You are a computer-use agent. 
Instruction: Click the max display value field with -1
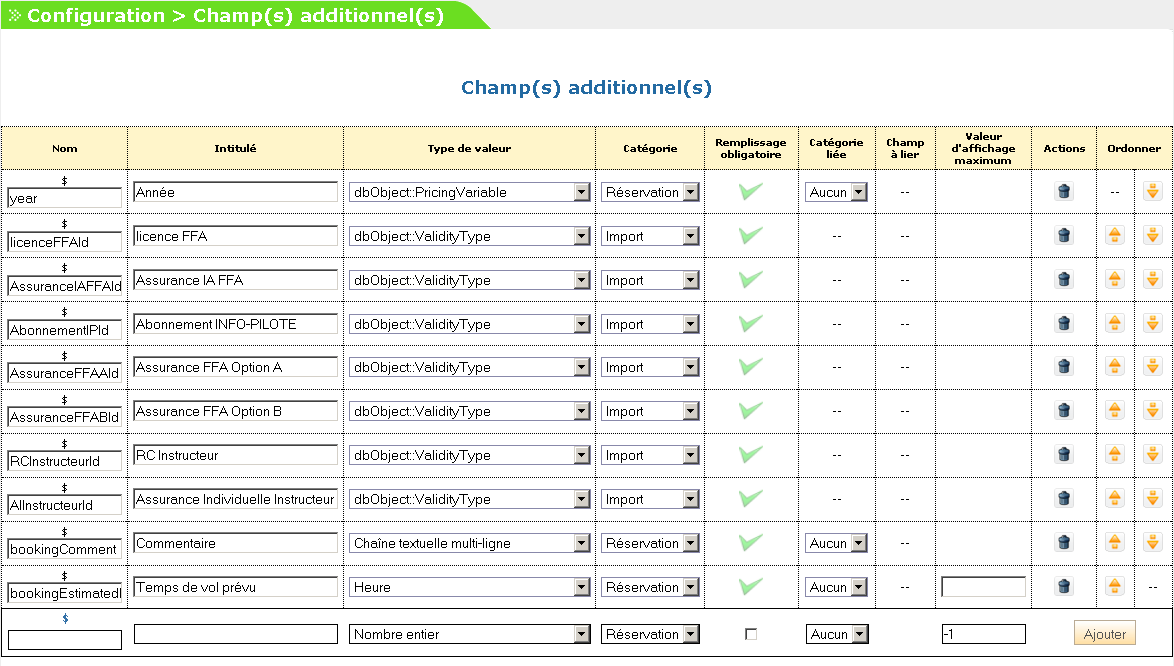(983, 634)
